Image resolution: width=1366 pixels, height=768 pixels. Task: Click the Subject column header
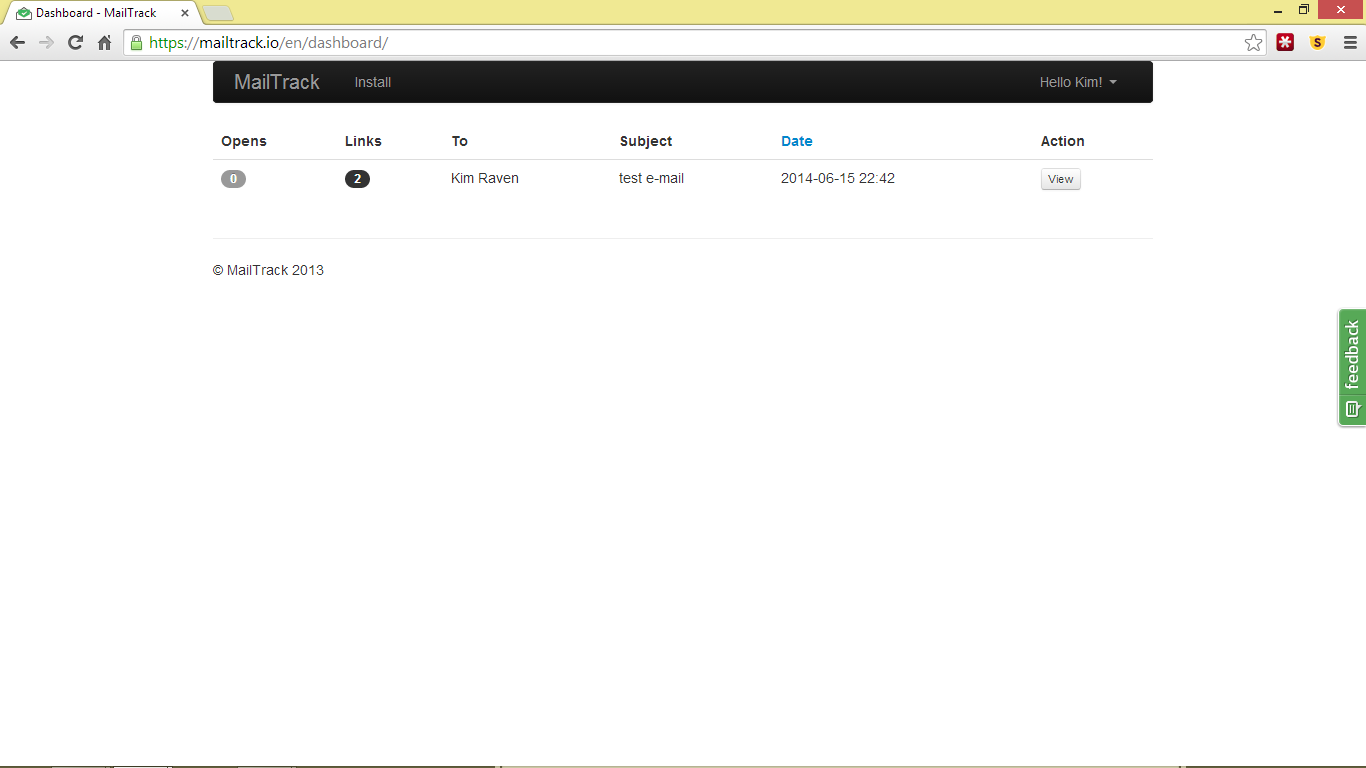pyautogui.click(x=646, y=141)
